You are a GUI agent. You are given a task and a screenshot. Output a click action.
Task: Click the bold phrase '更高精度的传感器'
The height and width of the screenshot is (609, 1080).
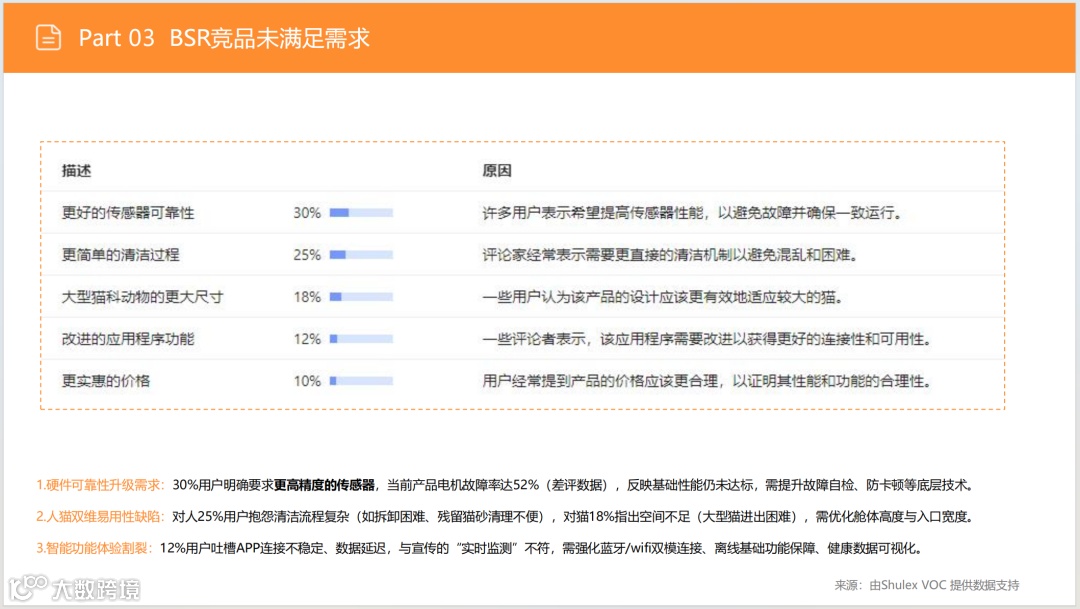pos(324,485)
